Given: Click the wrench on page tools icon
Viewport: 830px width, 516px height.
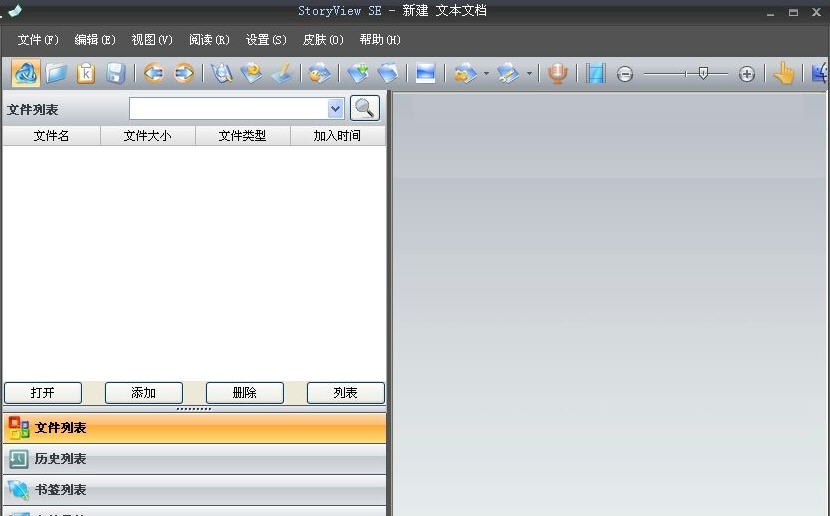Looking at the screenshot, I should point(508,74).
